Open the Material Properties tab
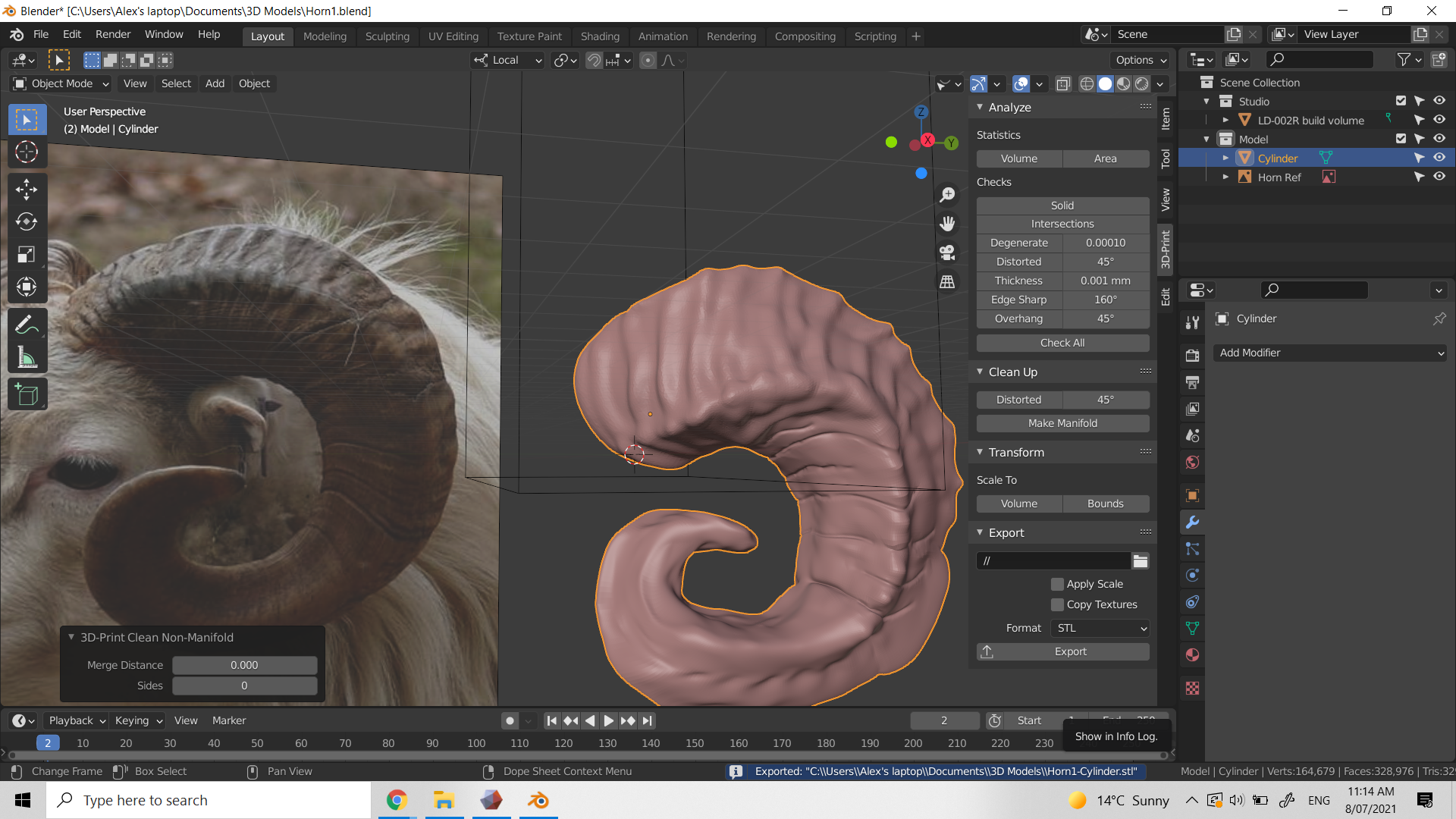The image size is (1456, 819). (1191, 654)
